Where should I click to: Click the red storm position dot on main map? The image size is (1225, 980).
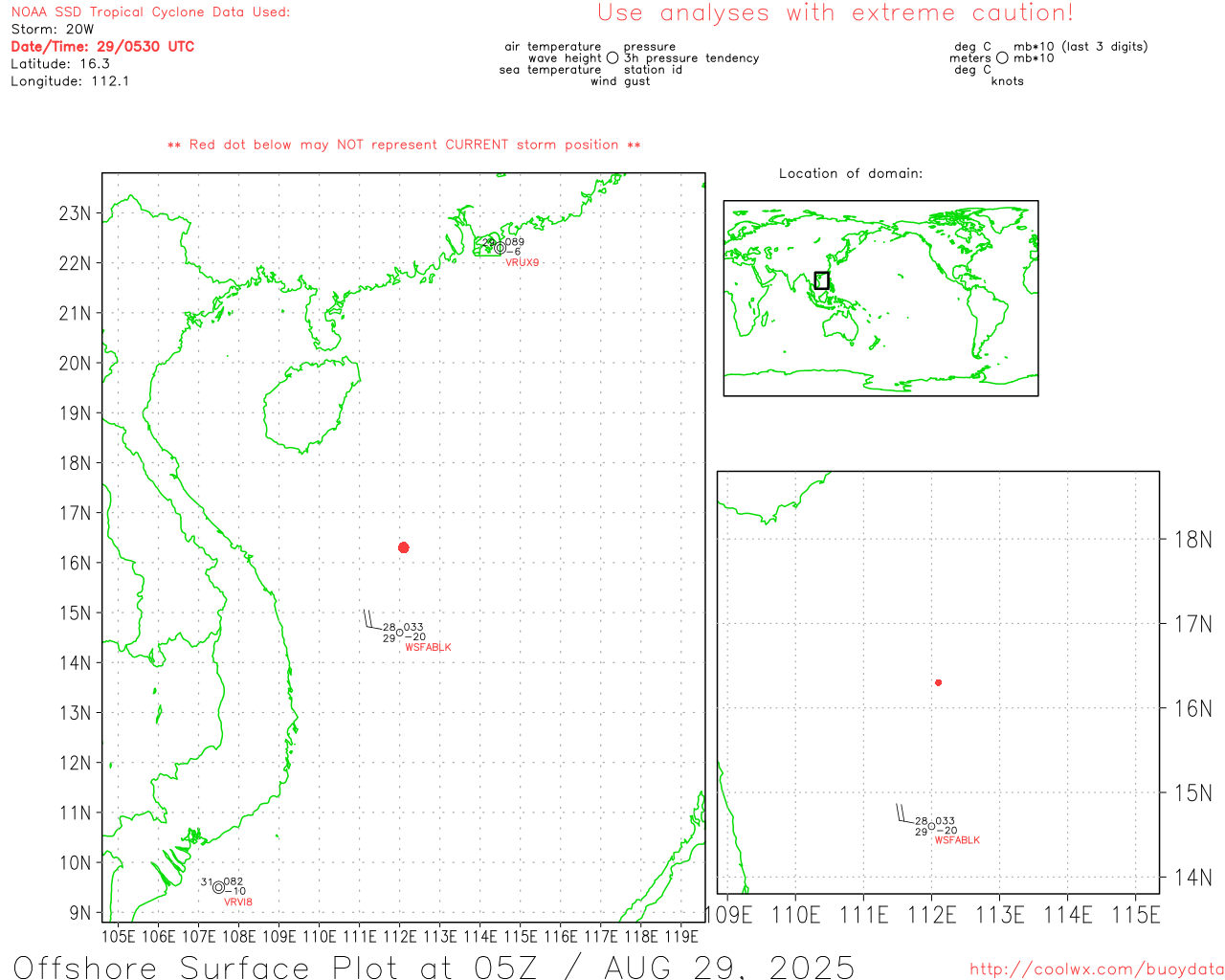(403, 547)
